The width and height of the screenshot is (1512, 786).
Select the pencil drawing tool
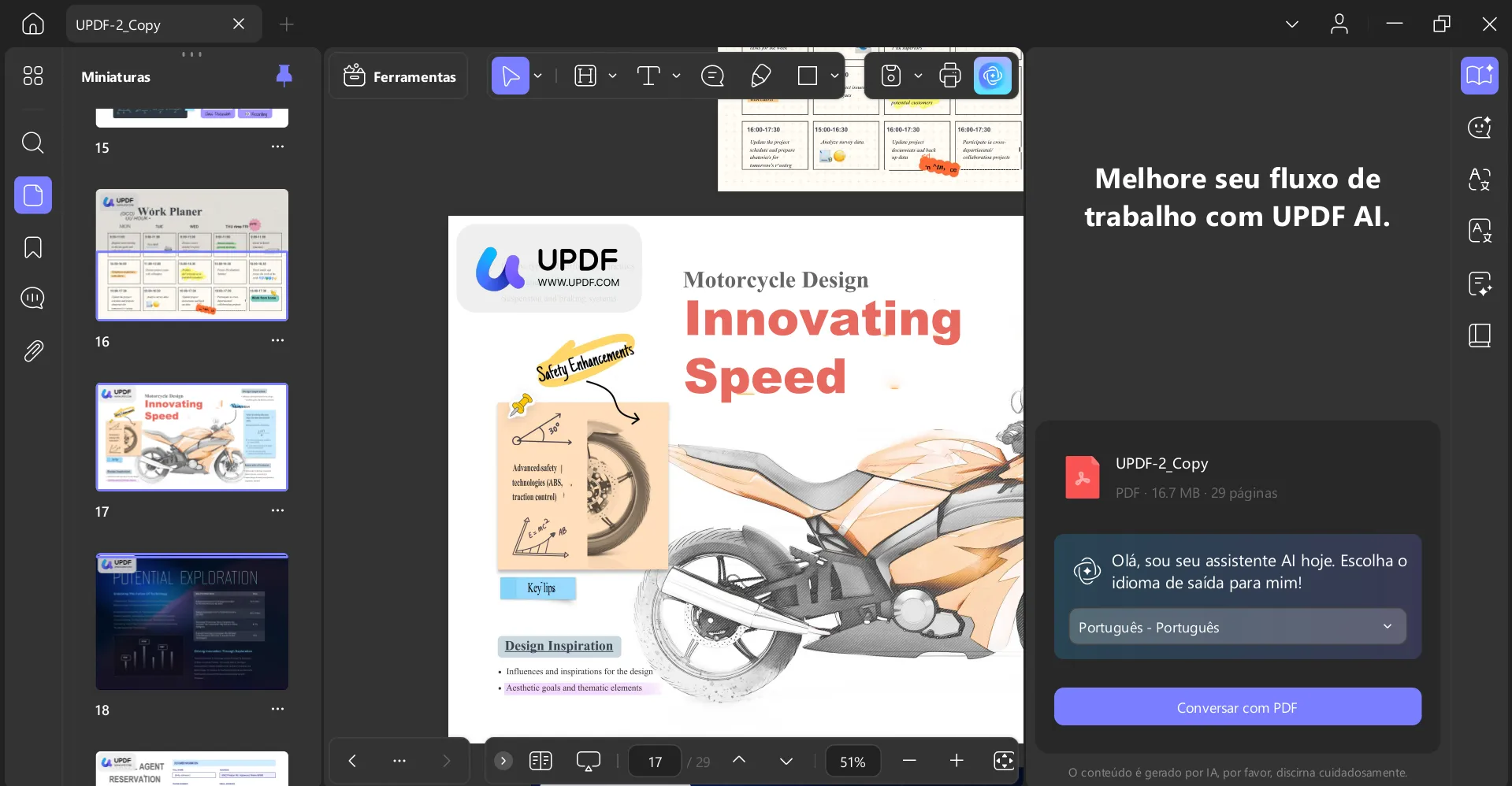point(760,76)
